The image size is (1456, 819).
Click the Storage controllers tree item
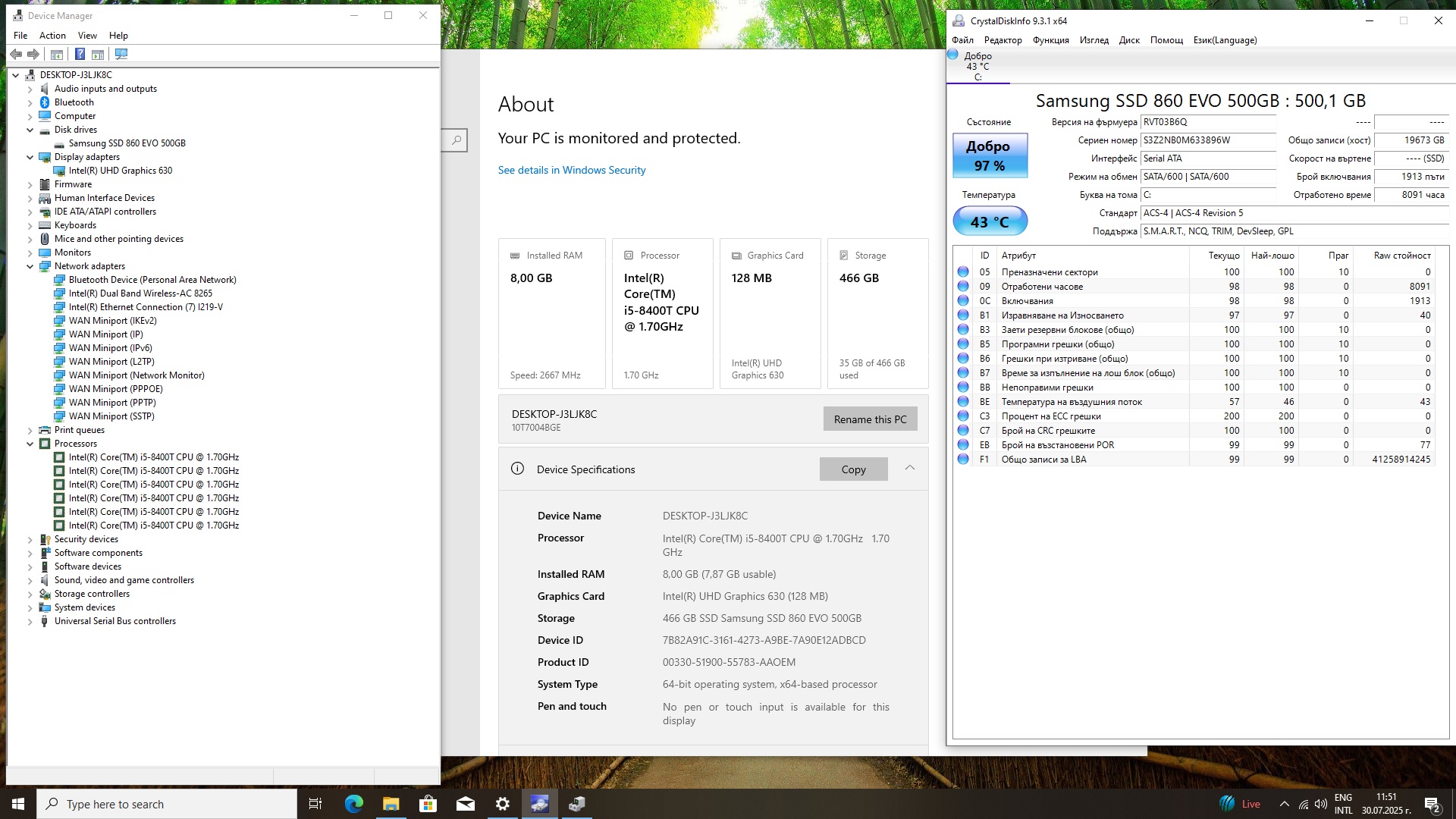pyautogui.click(x=92, y=594)
